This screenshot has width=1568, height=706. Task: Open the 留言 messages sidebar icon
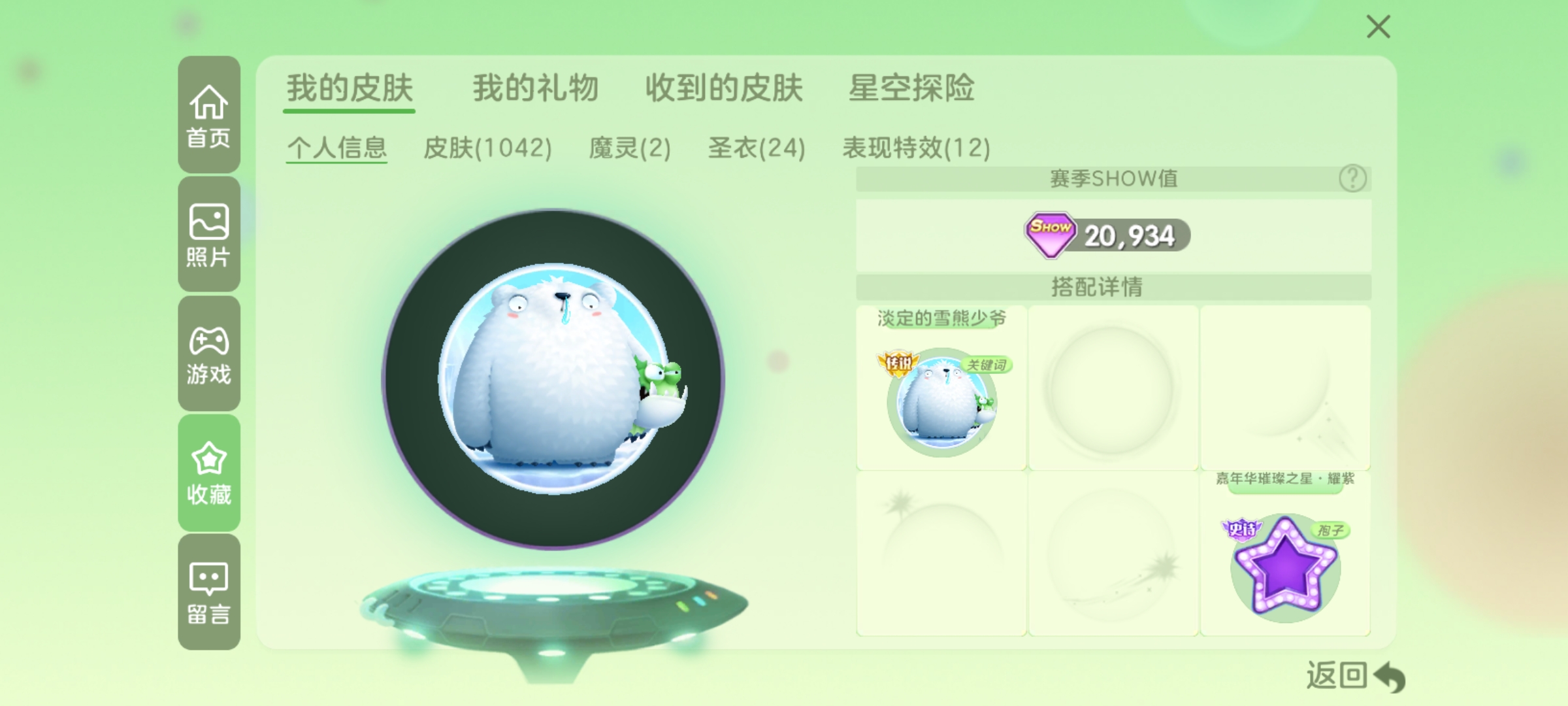point(209,592)
